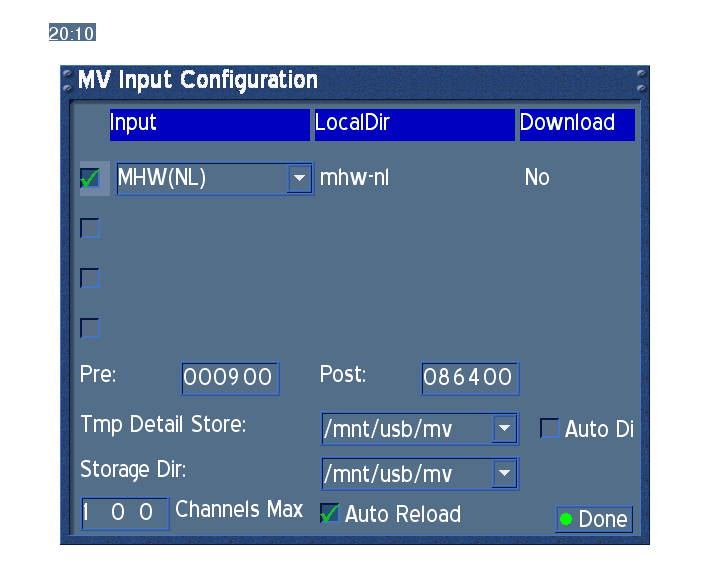The width and height of the screenshot is (720, 576).
Task: Click the Channels Max label
Action: point(239,510)
